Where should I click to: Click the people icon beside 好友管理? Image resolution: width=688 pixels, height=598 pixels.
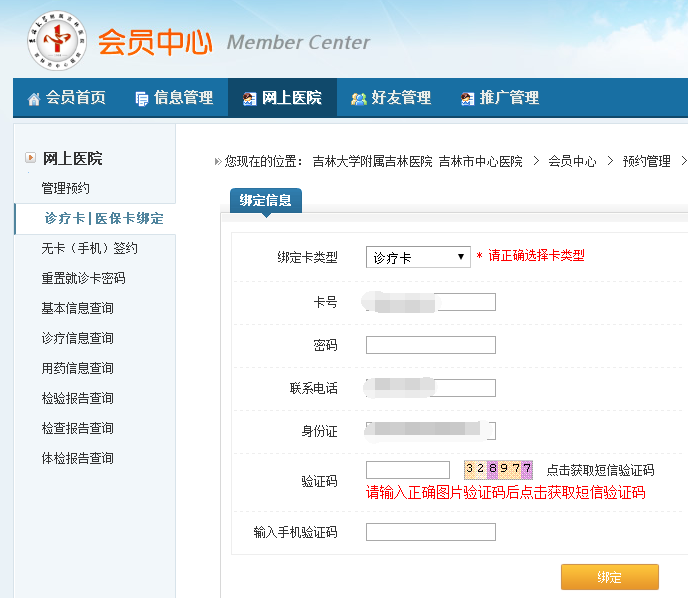[358, 98]
